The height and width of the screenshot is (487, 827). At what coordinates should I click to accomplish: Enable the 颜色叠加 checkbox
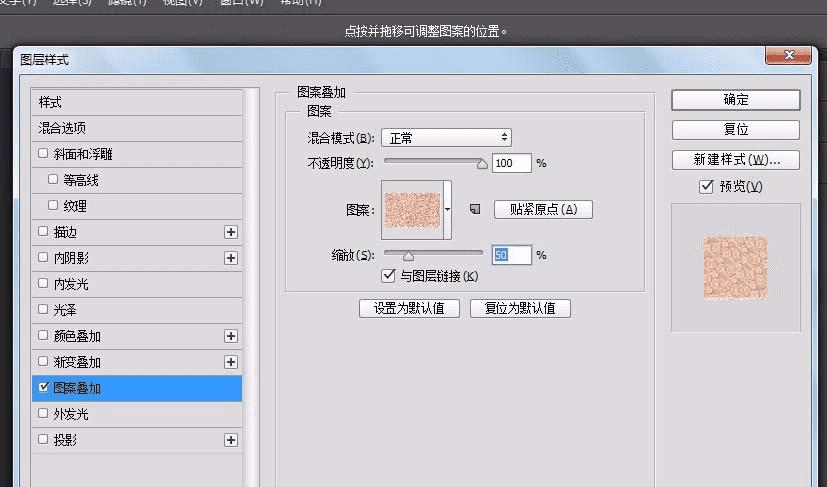43,335
